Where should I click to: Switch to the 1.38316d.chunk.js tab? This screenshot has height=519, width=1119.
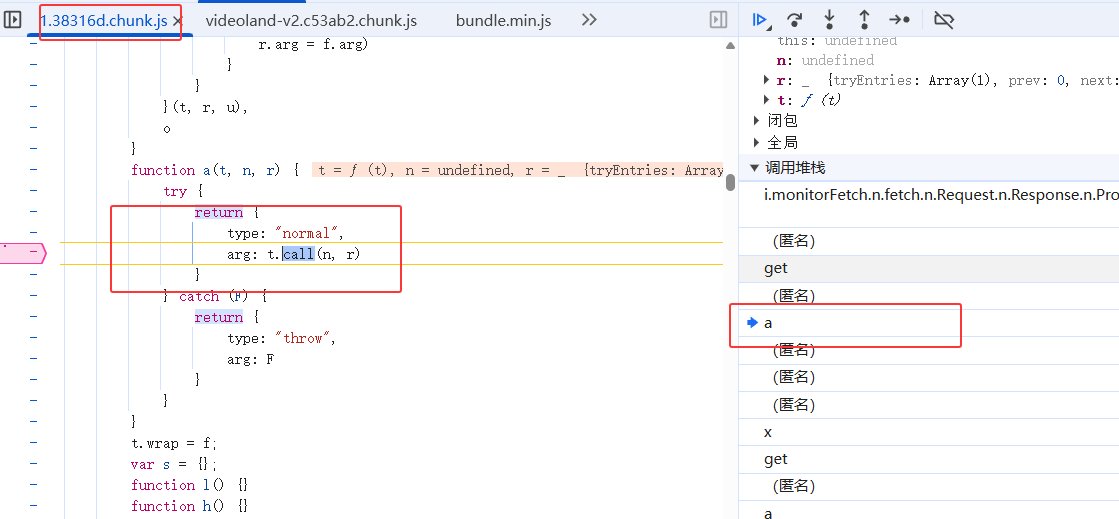pos(104,21)
